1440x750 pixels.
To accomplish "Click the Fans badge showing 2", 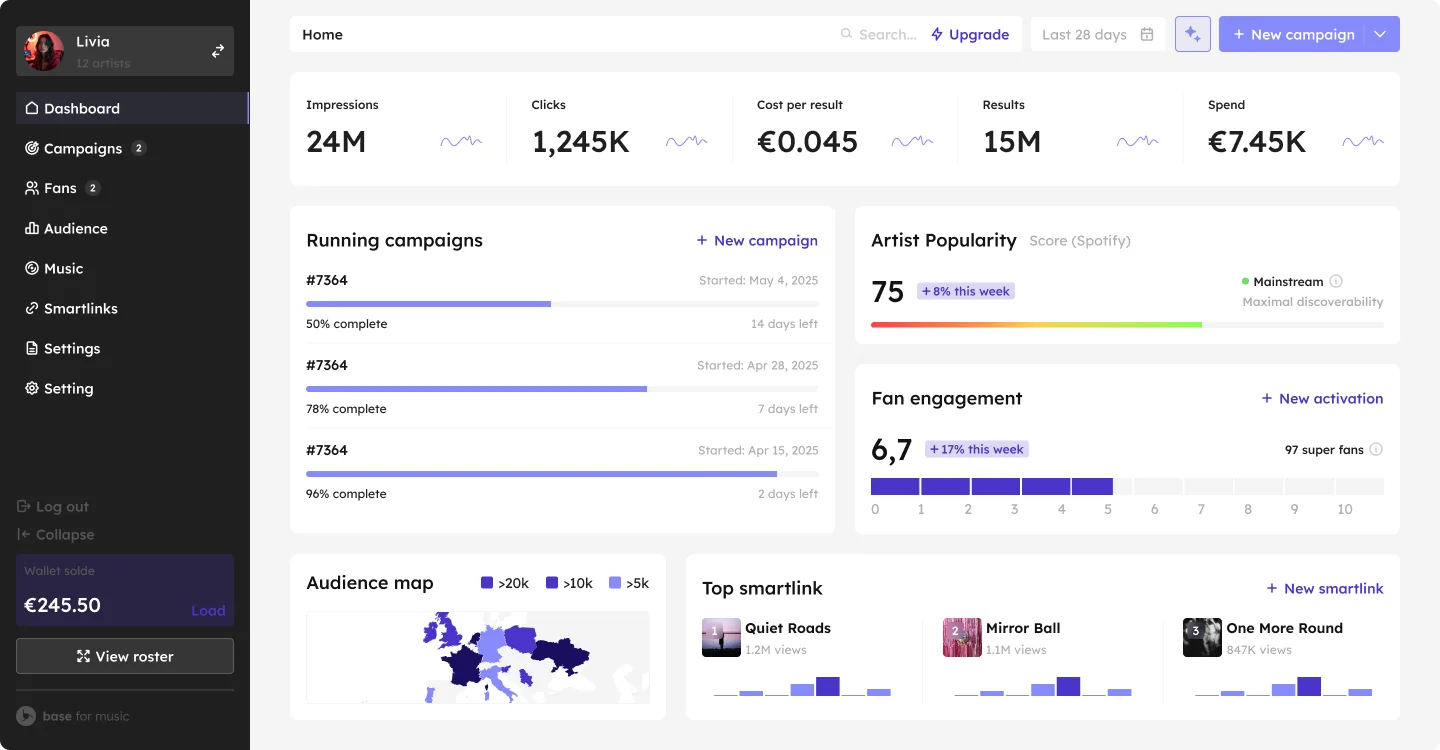I will [x=93, y=188].
